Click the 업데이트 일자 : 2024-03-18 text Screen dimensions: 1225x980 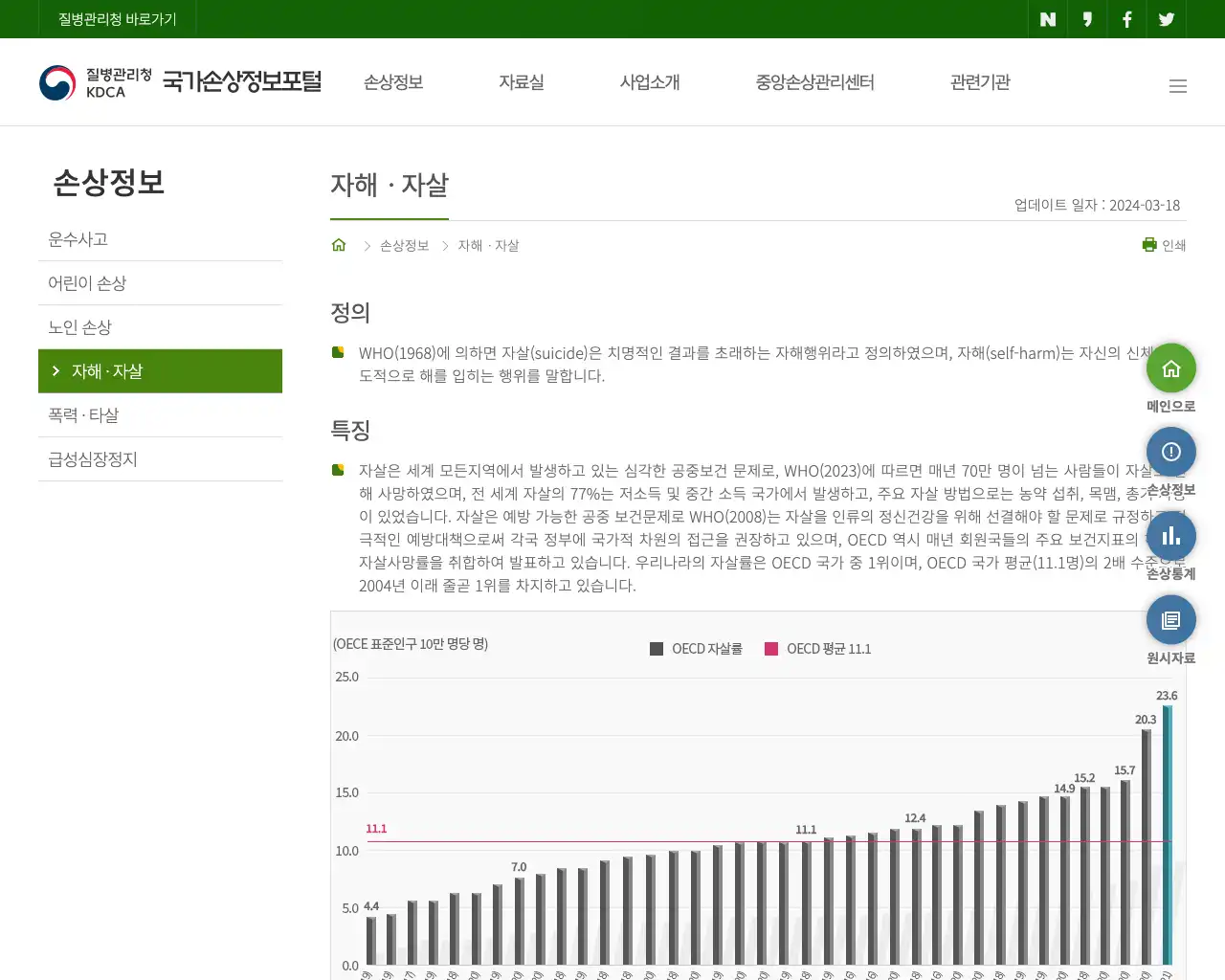click(x=1097, y=205)
